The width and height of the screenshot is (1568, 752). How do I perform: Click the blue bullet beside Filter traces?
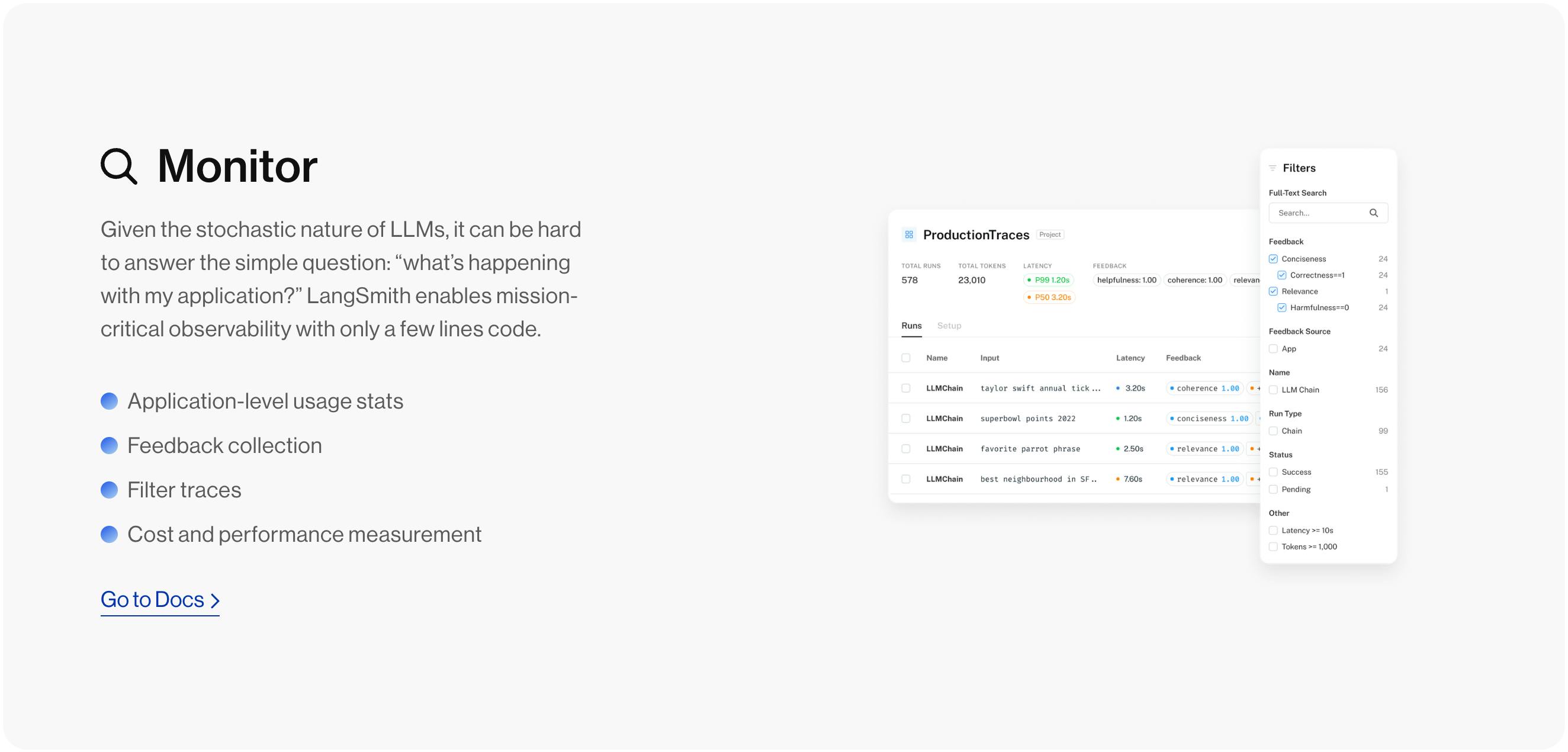(109, 490)
